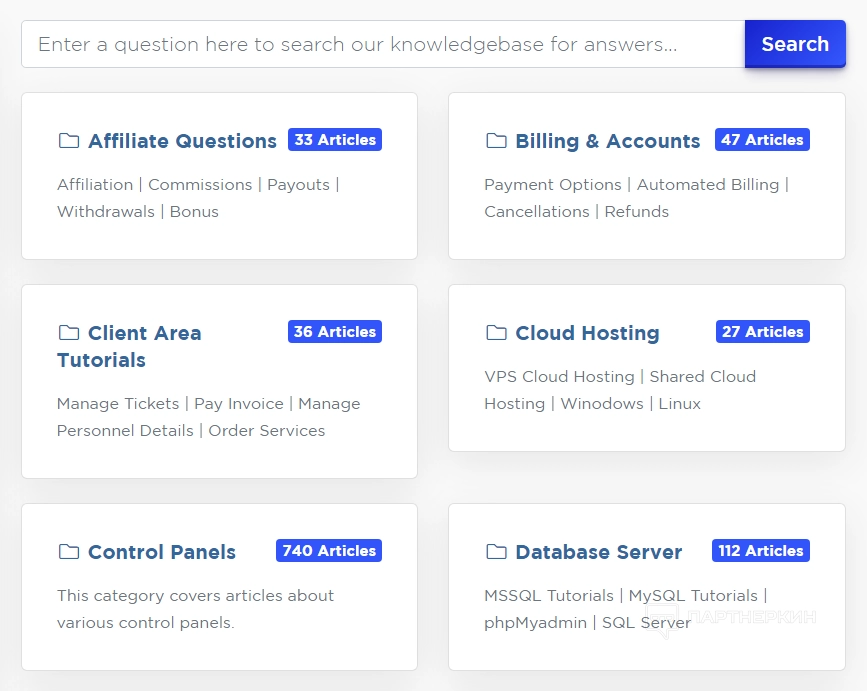867x691 pixels.
Task: Click the folder icon beside Affiliate Questions
Action: (x=68, y=141)
